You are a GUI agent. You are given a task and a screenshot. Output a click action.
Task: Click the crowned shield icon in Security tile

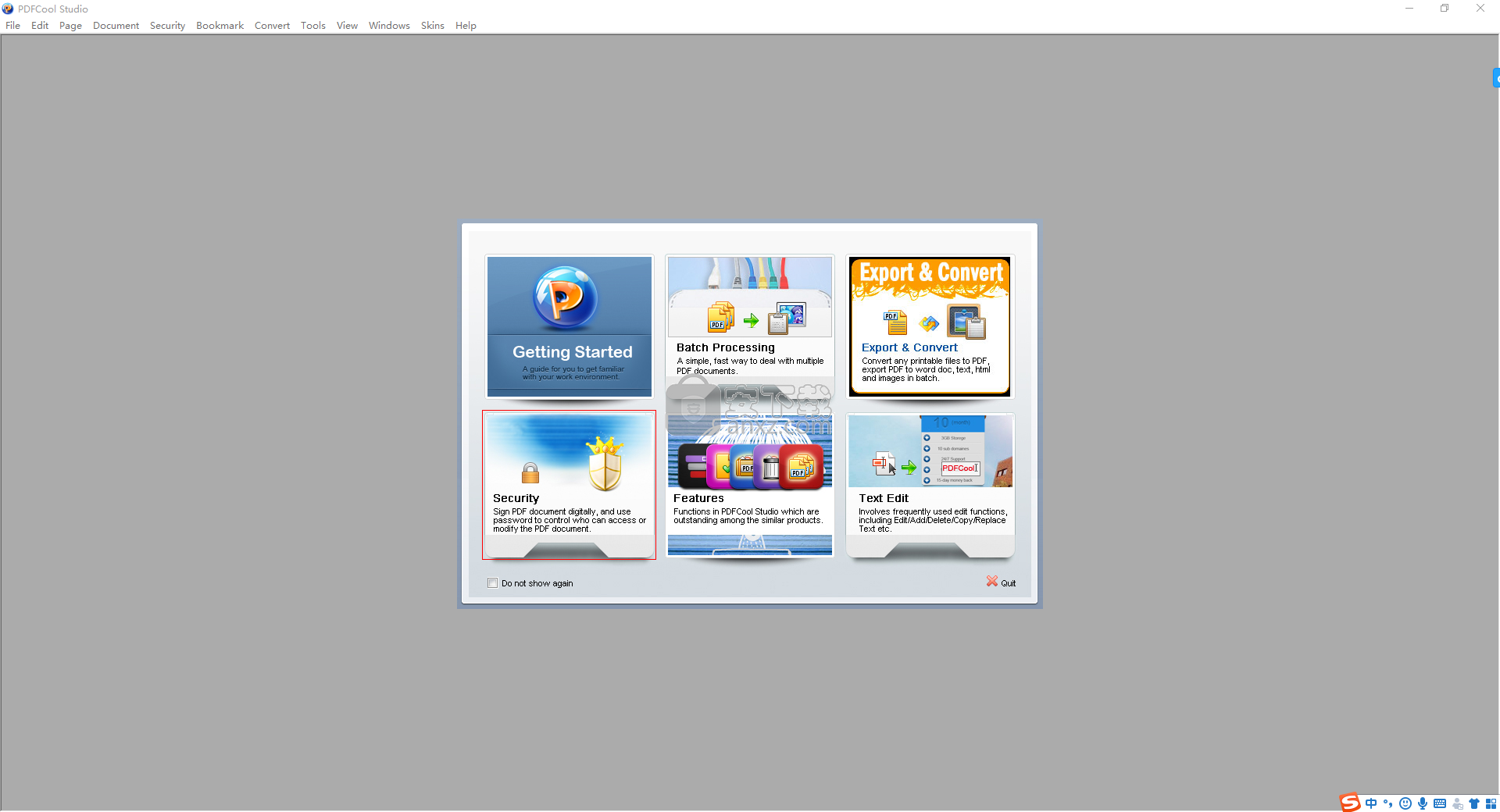tap(605, 464)
